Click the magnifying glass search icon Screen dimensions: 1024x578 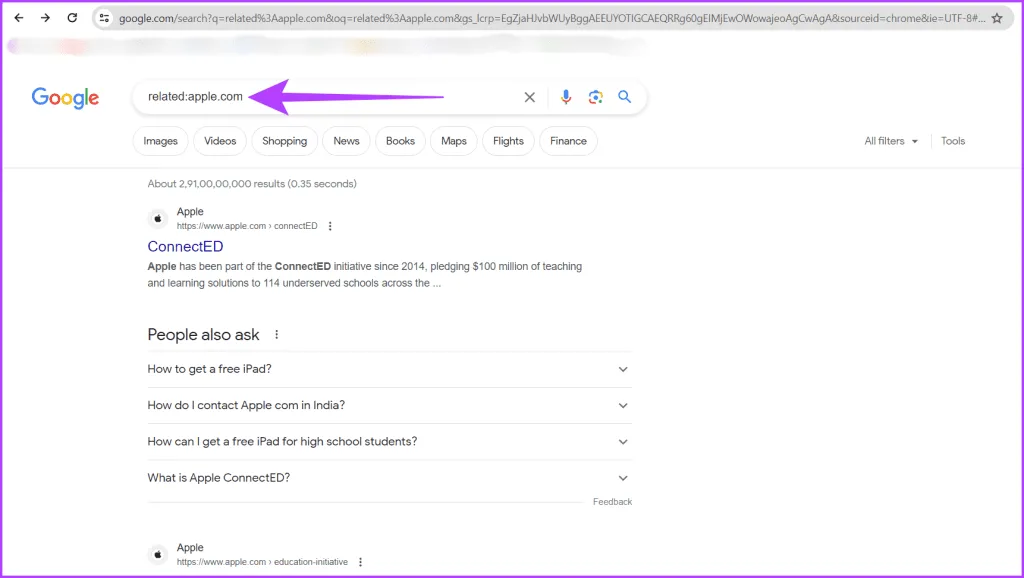625,97
